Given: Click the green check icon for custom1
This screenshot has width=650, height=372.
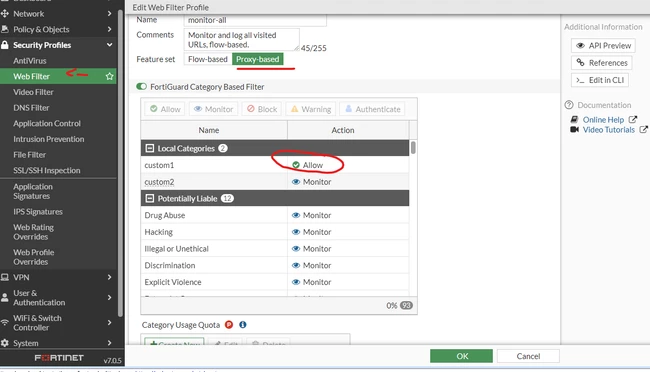Looking at the screenshot, I should [x=296, y=165].
